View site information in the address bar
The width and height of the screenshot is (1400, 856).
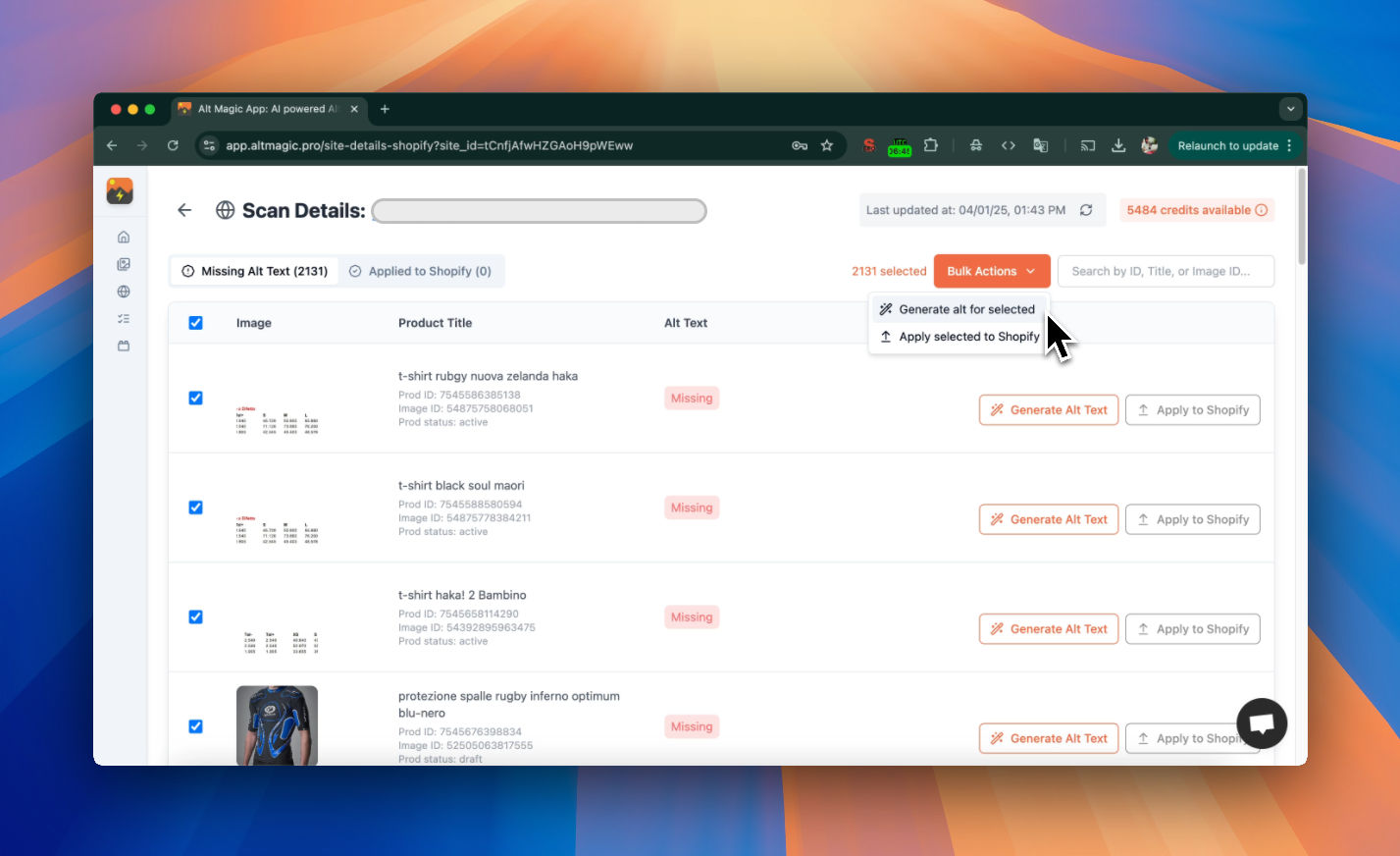208,145
